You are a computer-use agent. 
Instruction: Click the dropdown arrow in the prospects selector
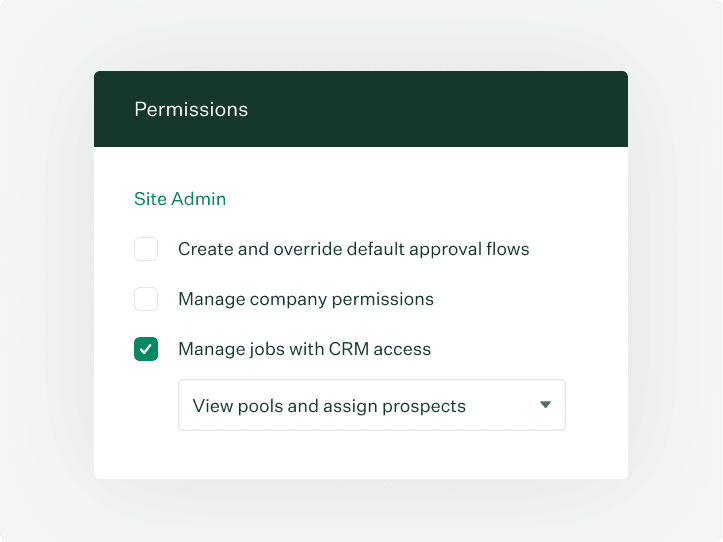[x=545, y=405]
